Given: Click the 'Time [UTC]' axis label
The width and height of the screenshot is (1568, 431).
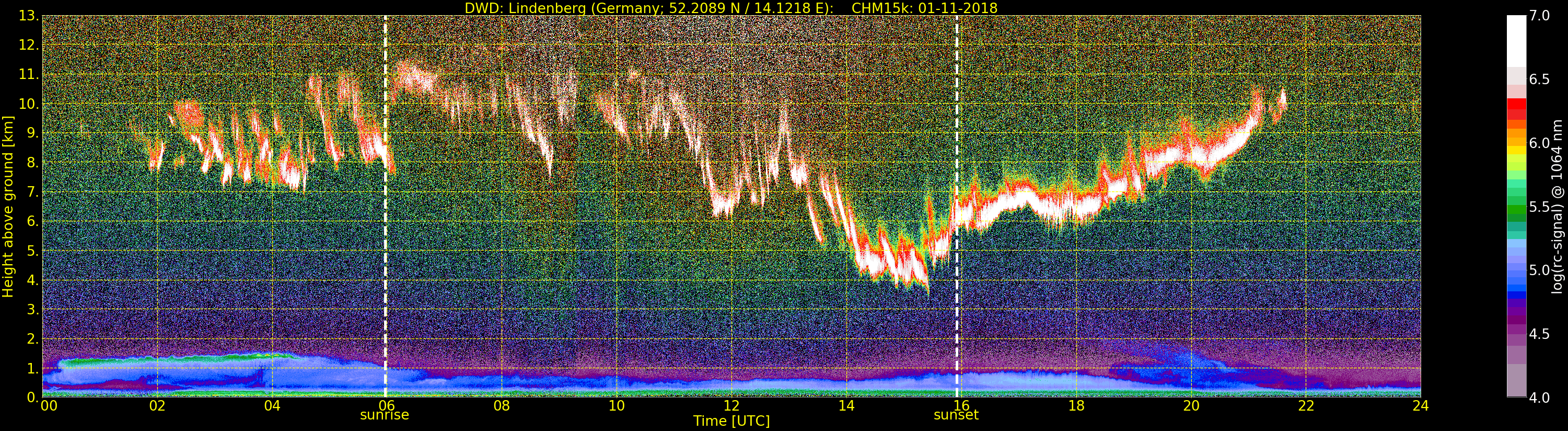Looking at the screenshot, I should coord(731,421).
